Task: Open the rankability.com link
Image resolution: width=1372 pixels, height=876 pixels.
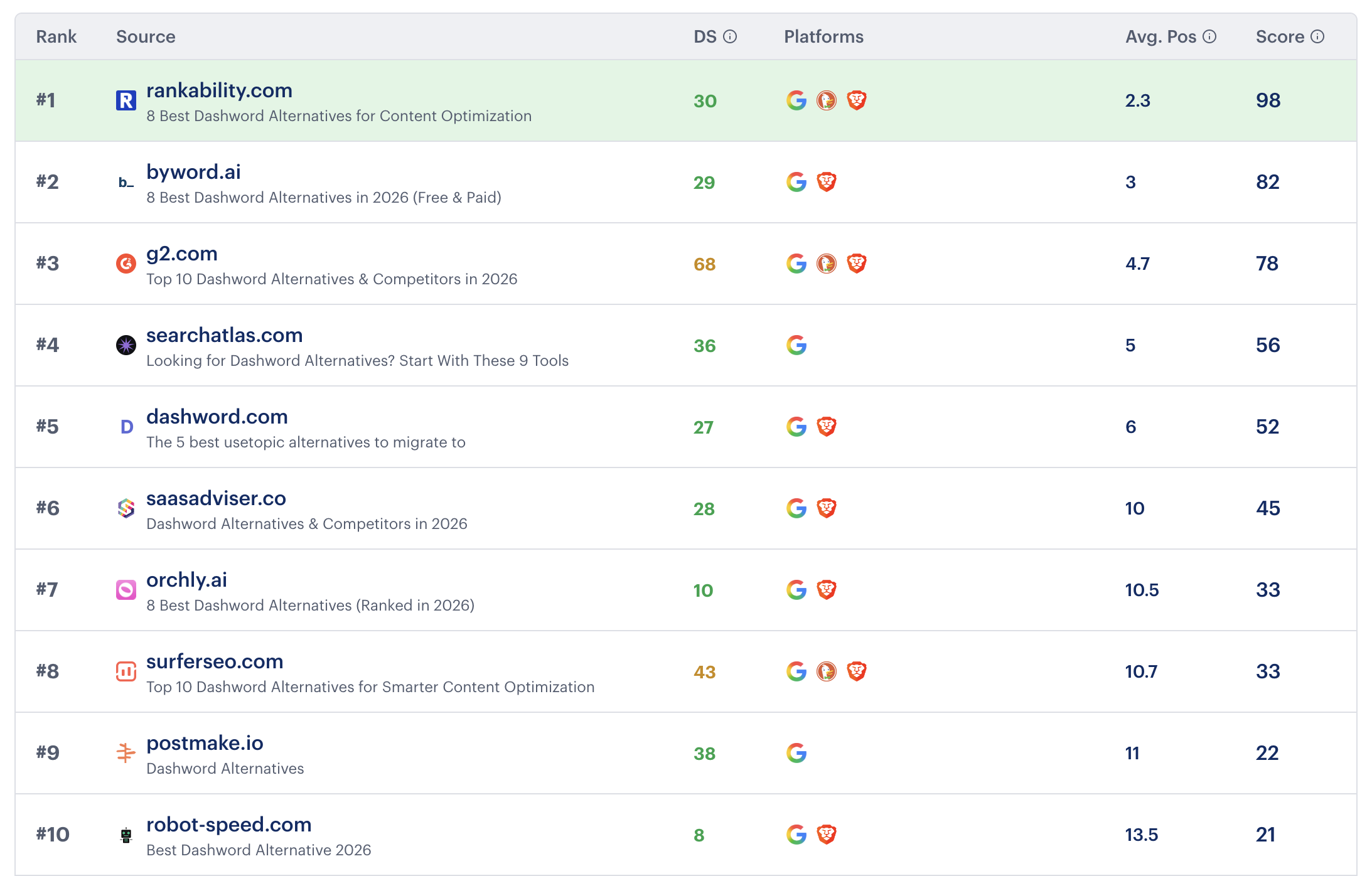Action: tap(219, 90)
